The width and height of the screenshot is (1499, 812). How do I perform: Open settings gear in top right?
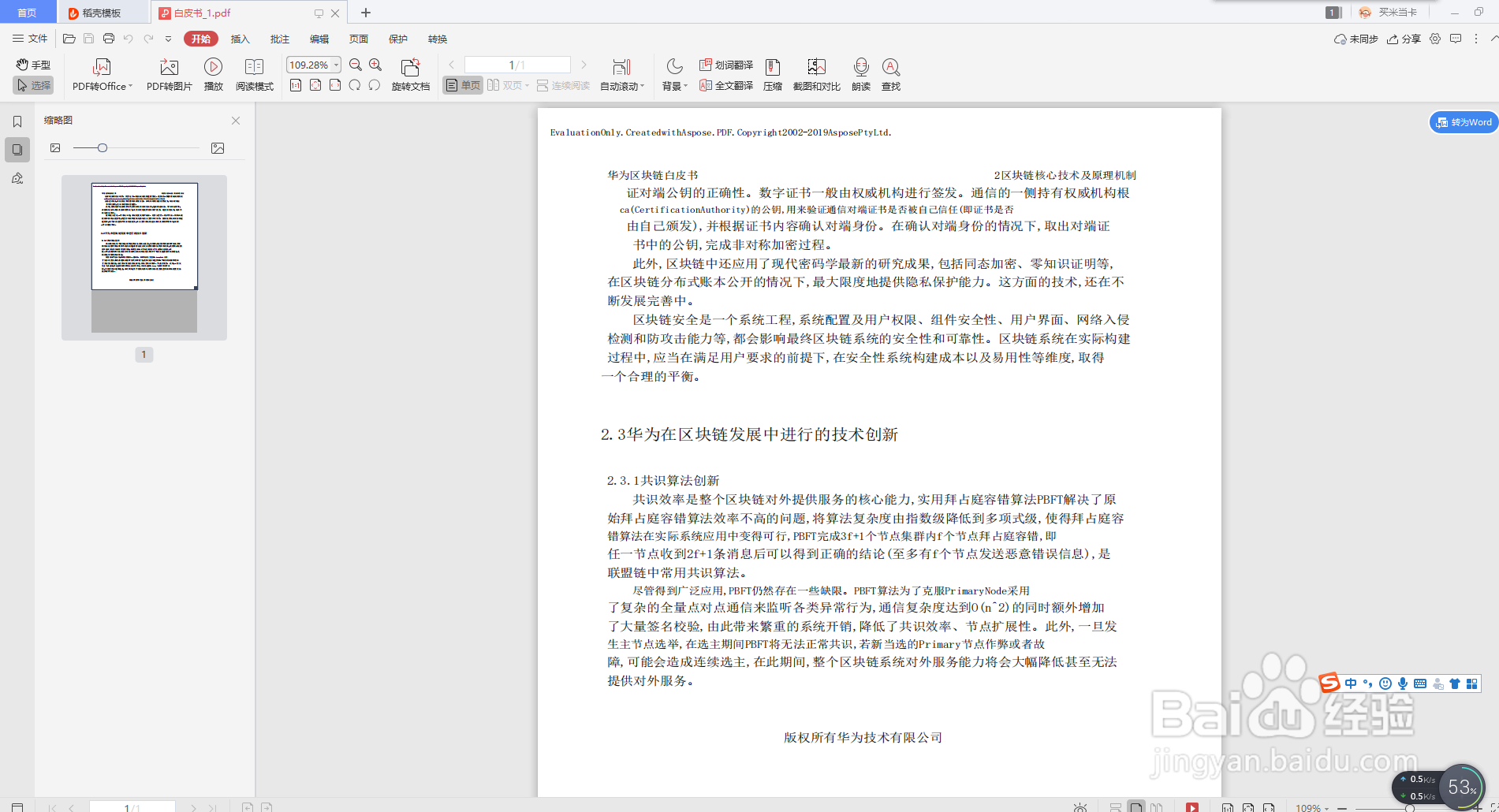tap(1435, 39)
